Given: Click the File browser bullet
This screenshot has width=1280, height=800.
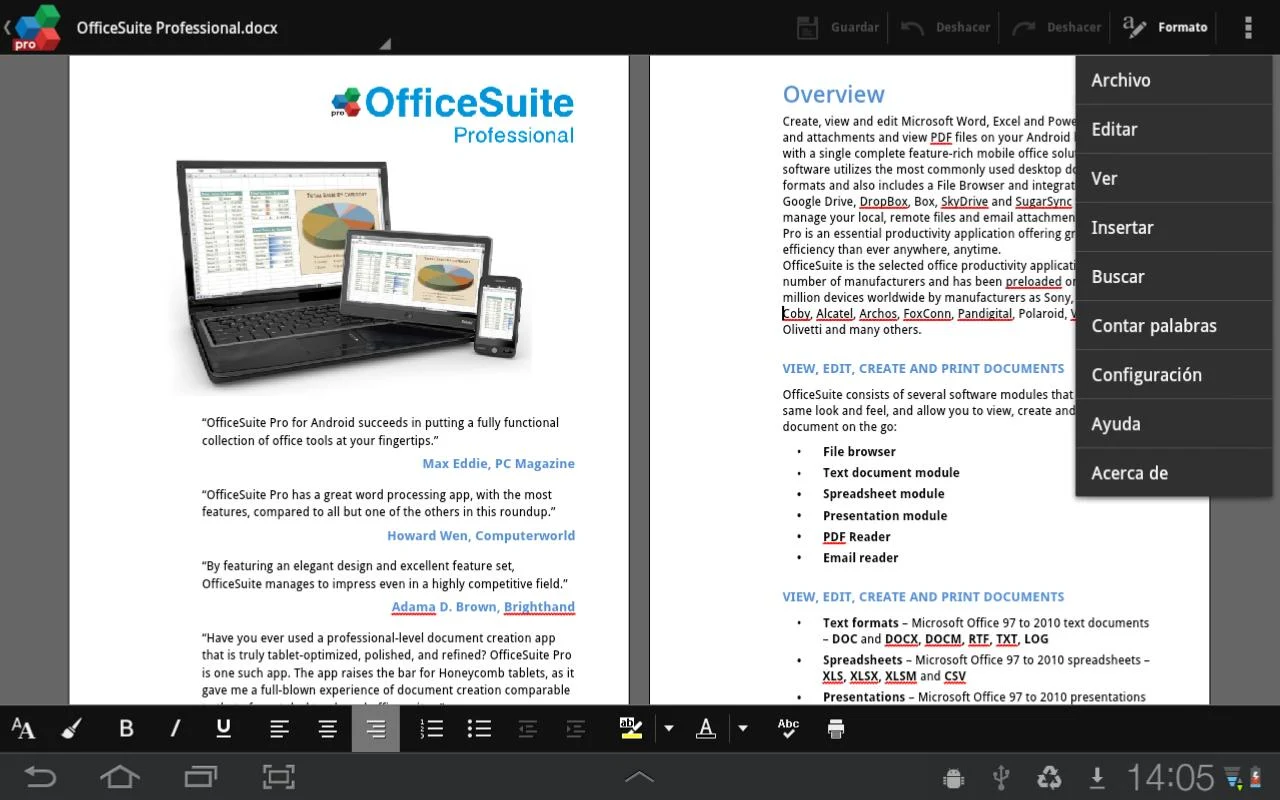Looking at the screenshot, I should click(859, 452).
